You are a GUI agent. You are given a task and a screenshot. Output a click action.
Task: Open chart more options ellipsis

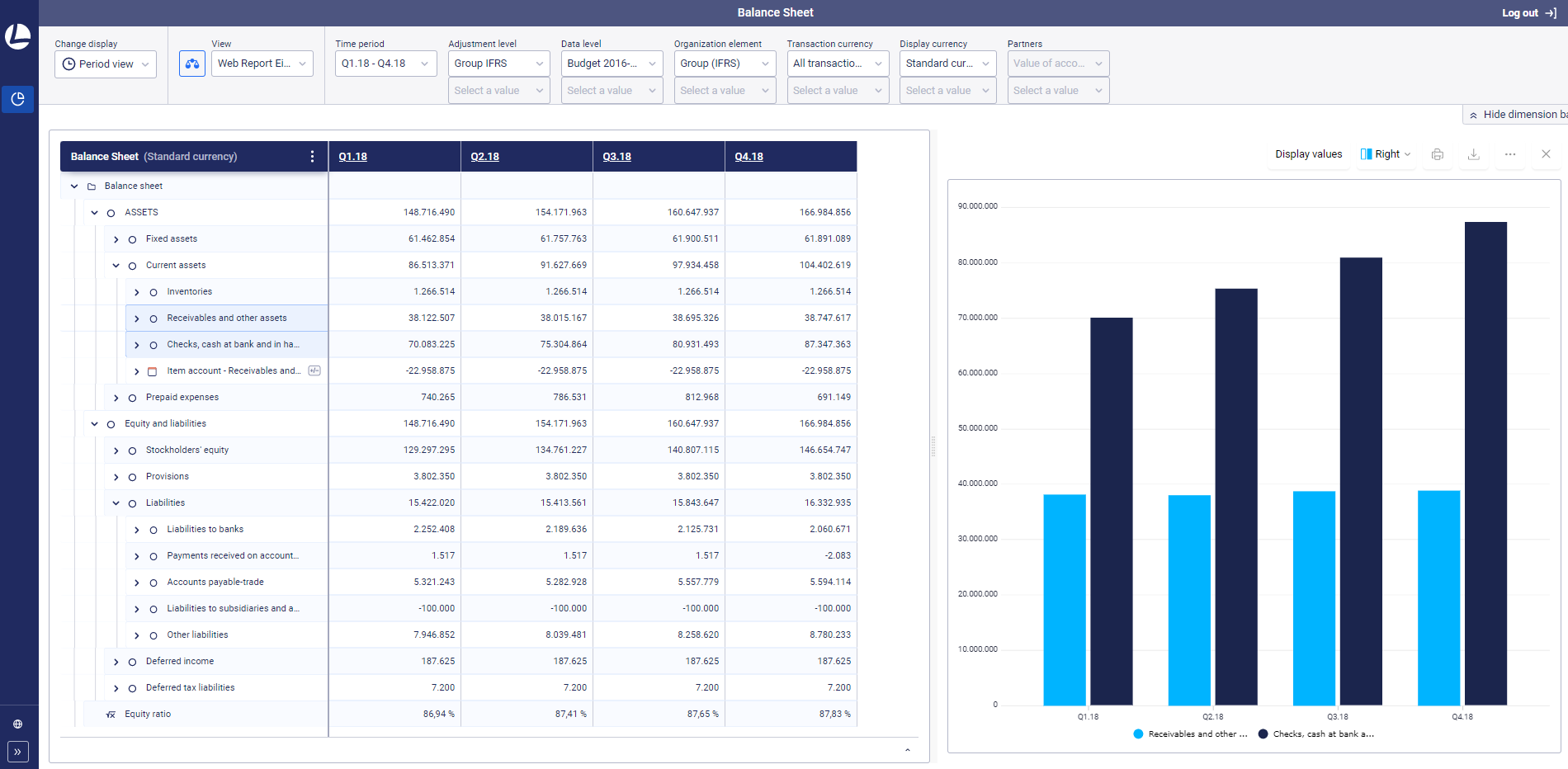coord(1510,154)
